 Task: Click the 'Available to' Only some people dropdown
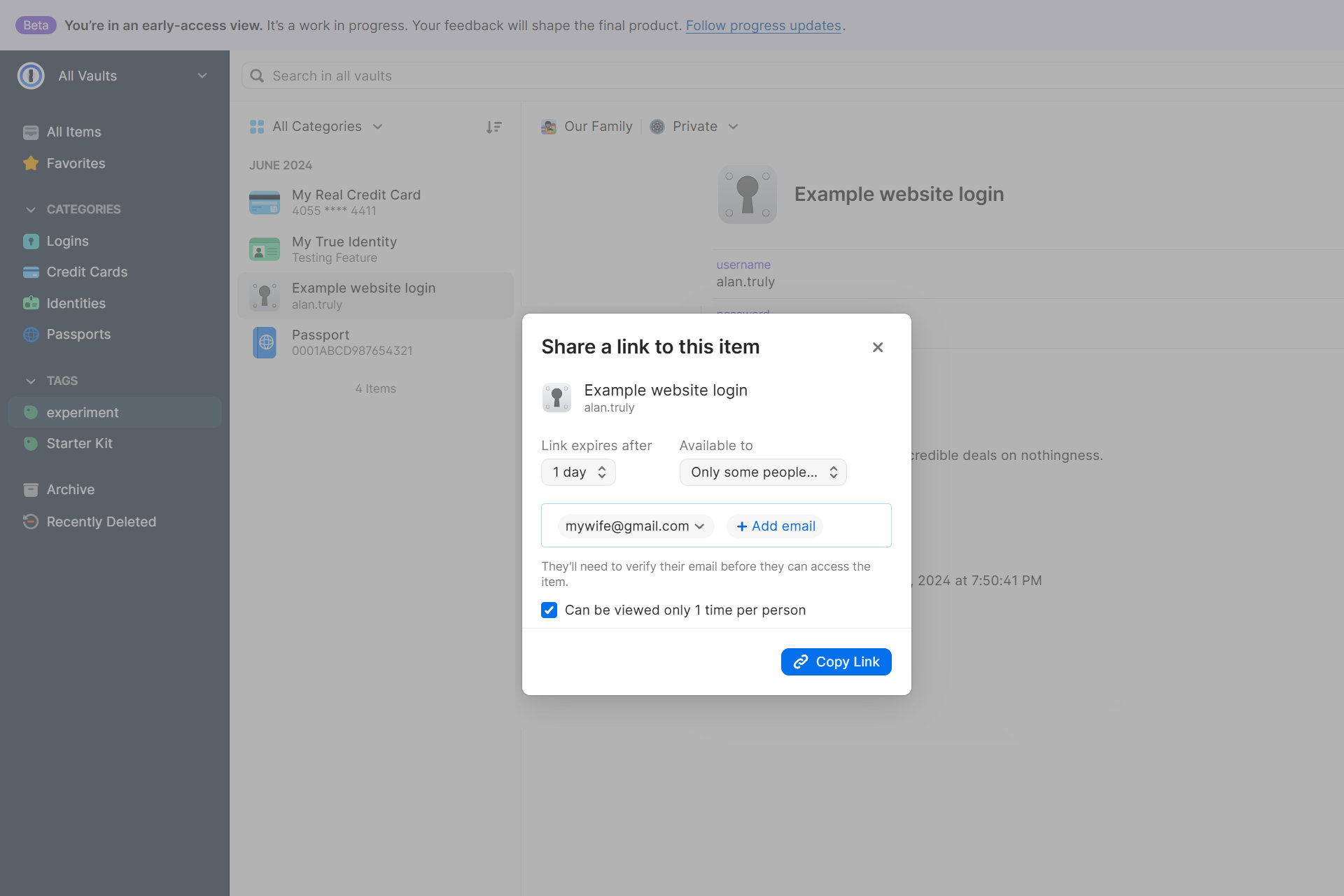pos(763,472)
